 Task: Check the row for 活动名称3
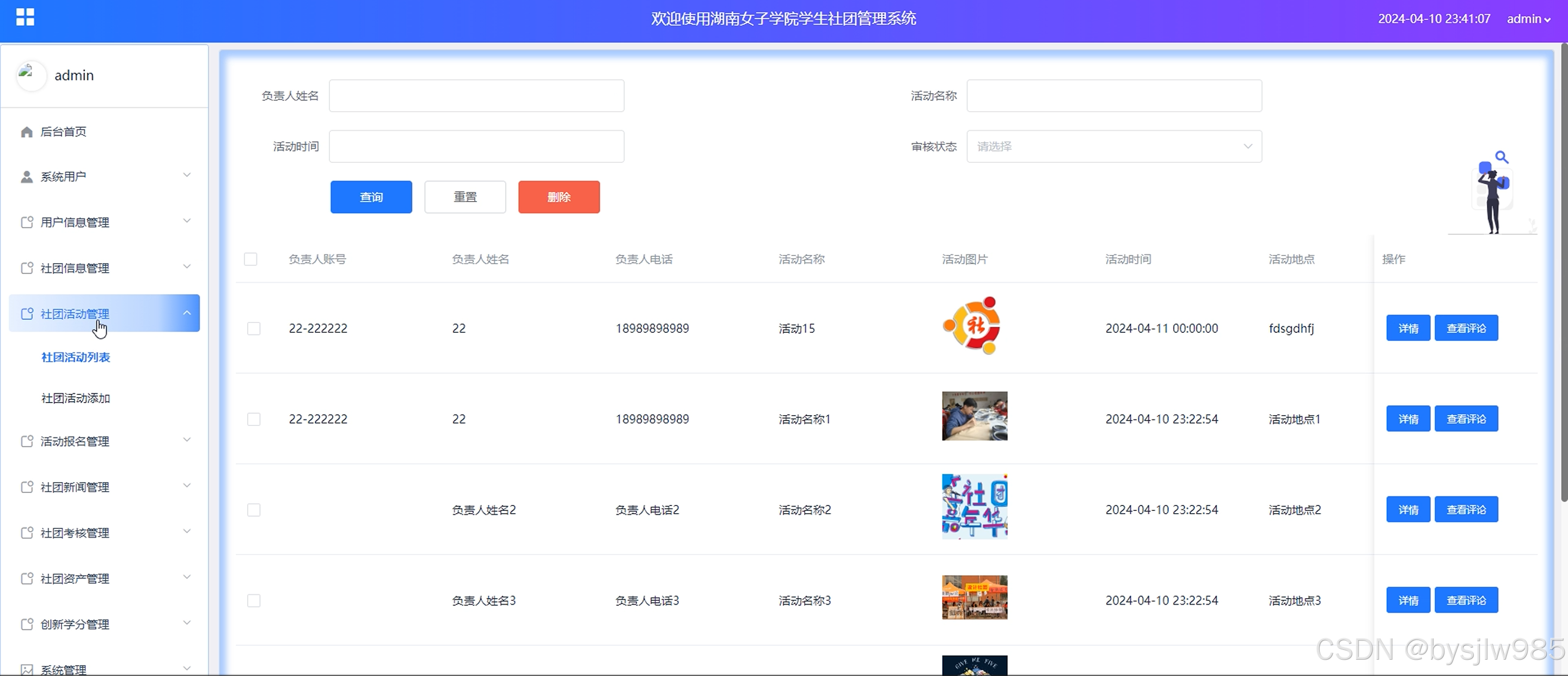point(254,600)
